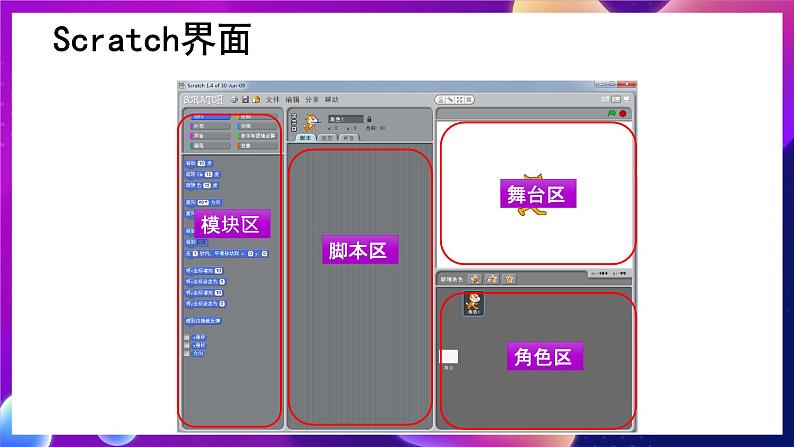Select the duplicate stamp tool
The height and width of the screenshot is (447, 794).
[441, 100]
